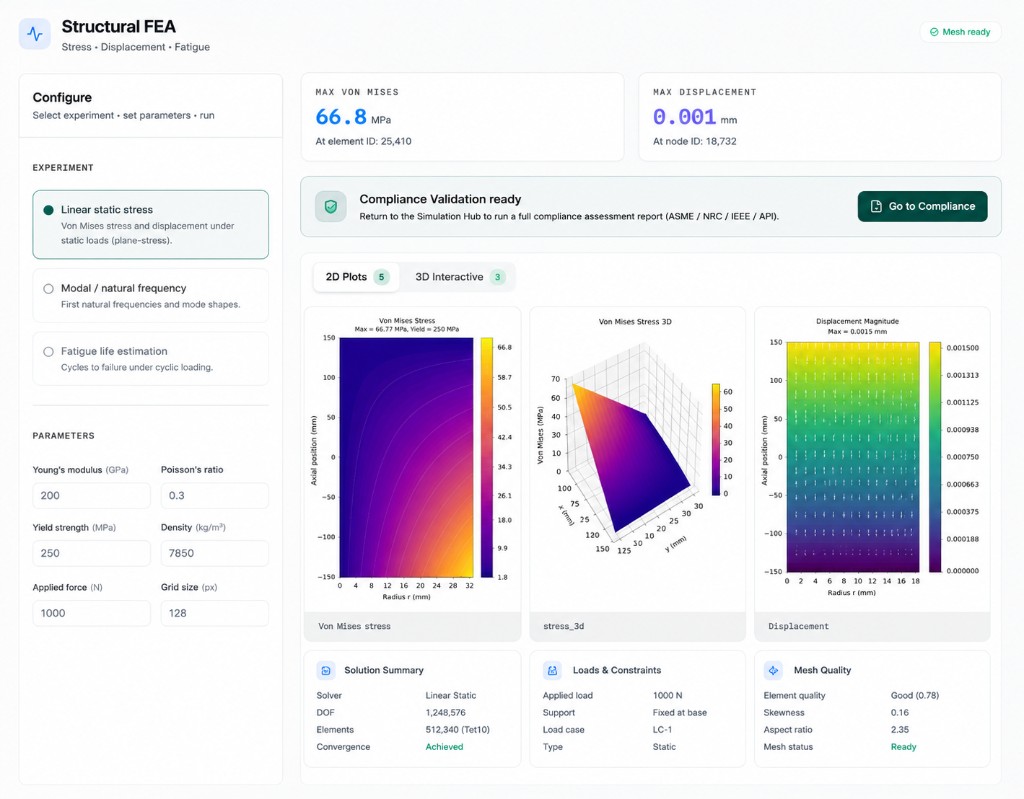Click the Von Mises stress colorbar
Image resolution: width=1024 pixels, height=799 pixels.
click(x=487, y=457)
